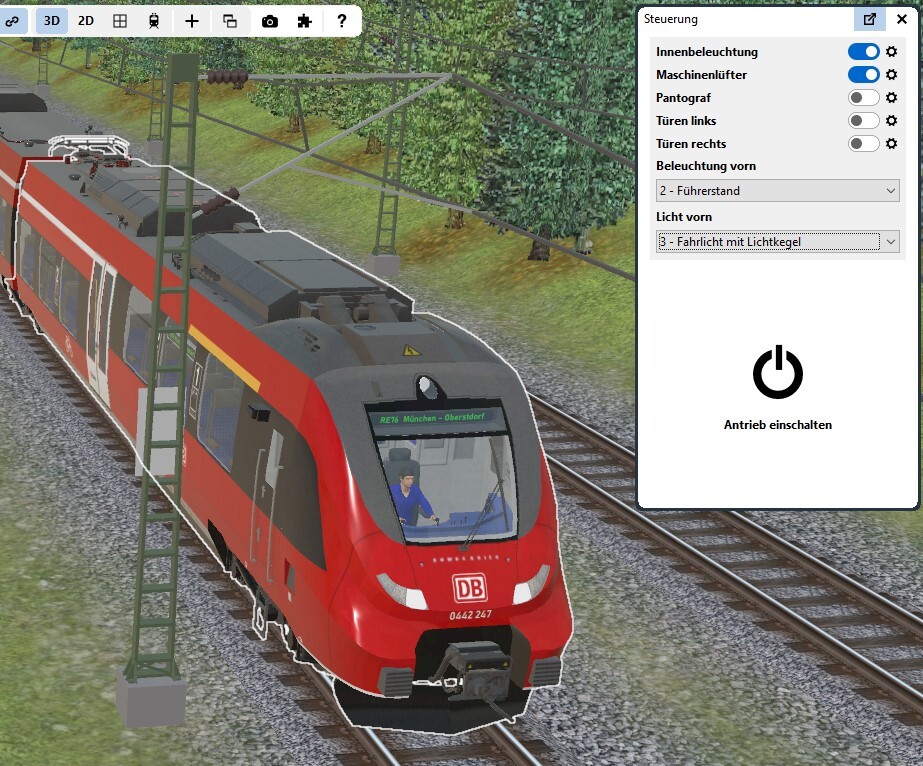Open Pantograf gear settings

click(892, 98)
